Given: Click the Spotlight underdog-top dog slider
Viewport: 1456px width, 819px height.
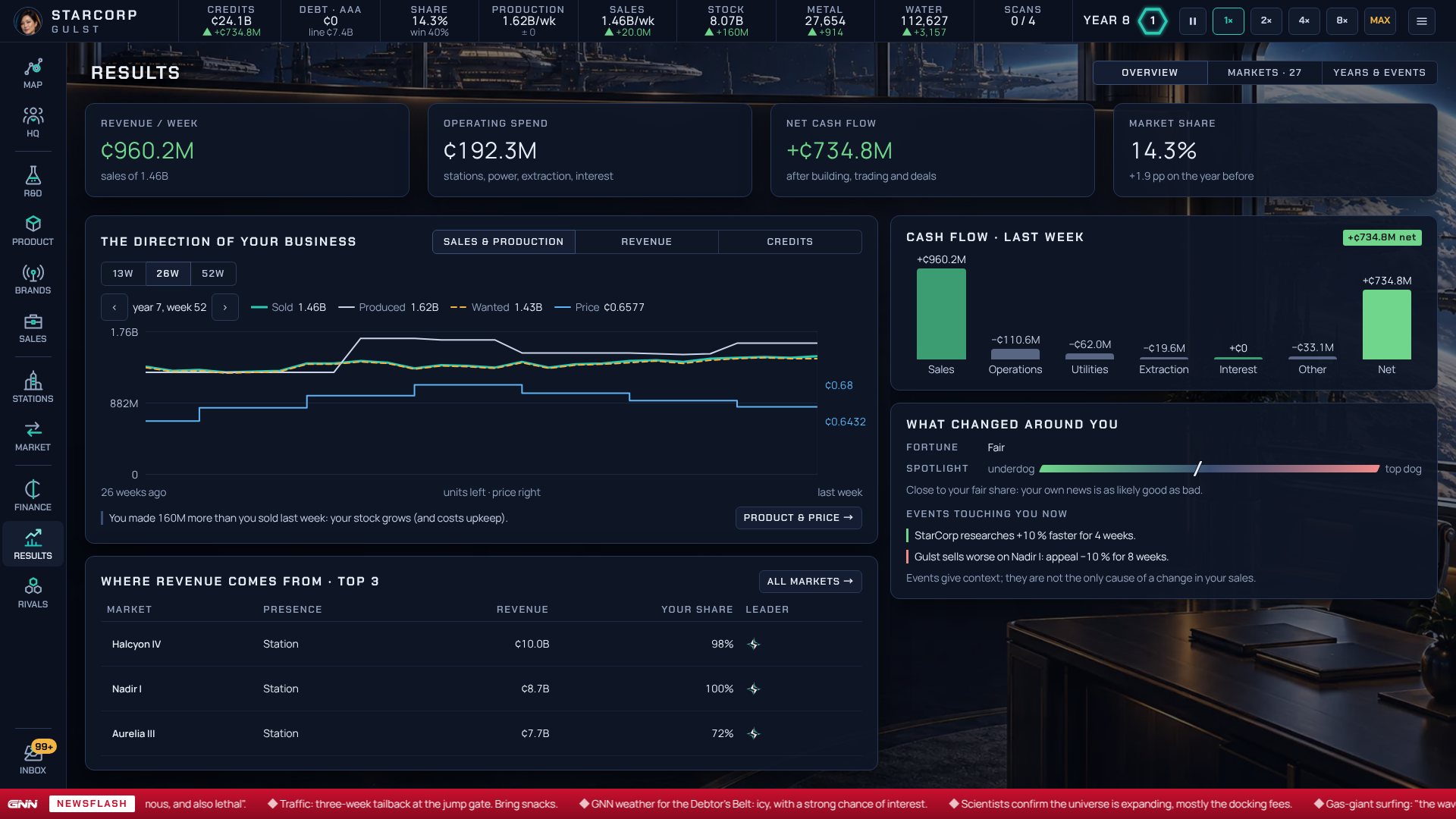Looking at the screenshot, I should click(1210, 469).
